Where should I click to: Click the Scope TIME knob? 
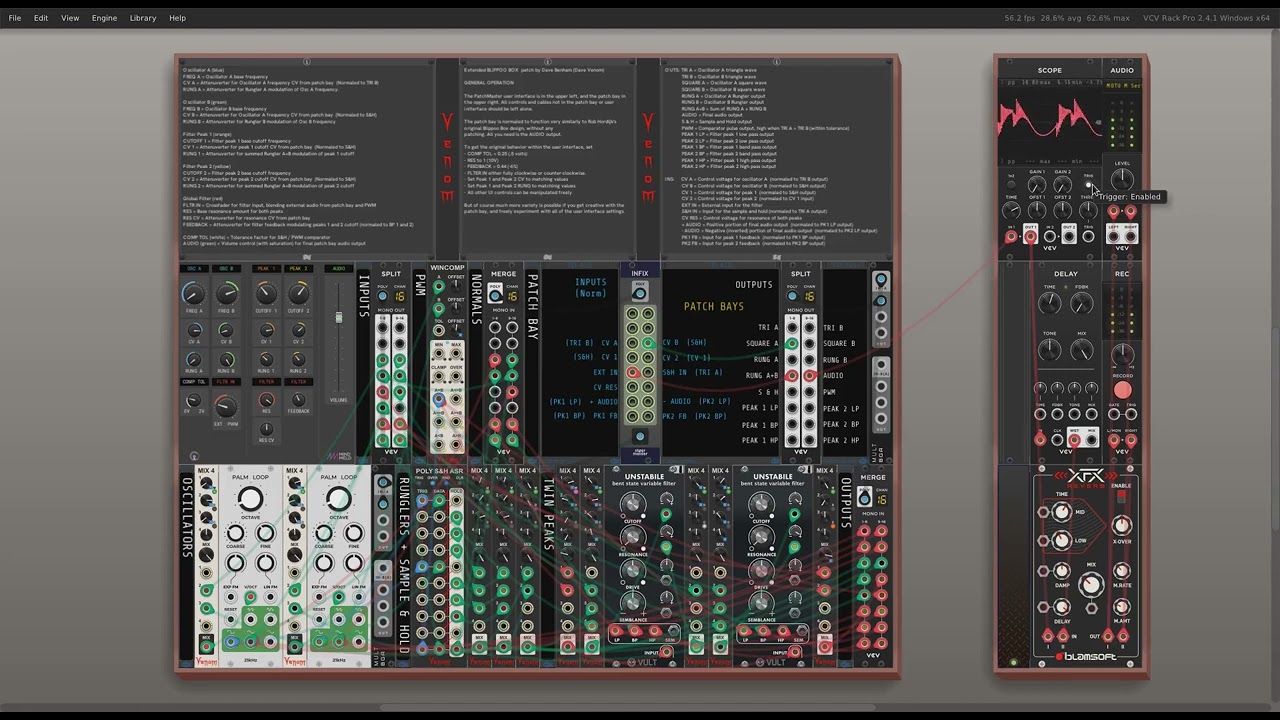[x=1012, y=210]
